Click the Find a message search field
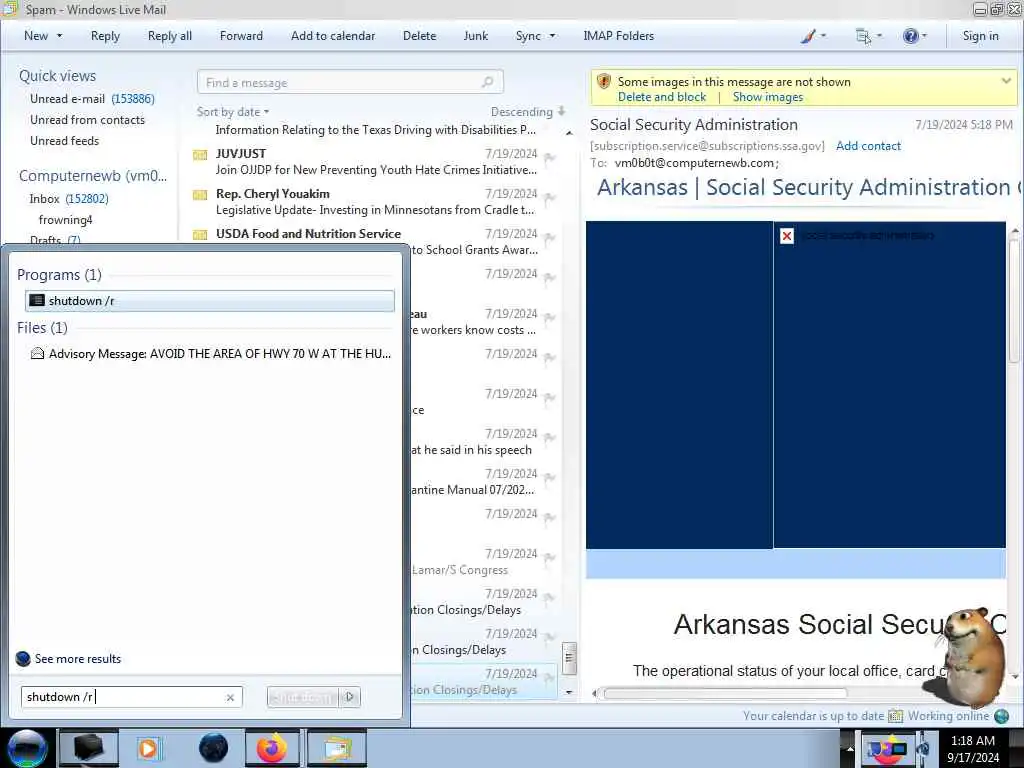The image size is (1024, 768). click(x=350, y=82)
